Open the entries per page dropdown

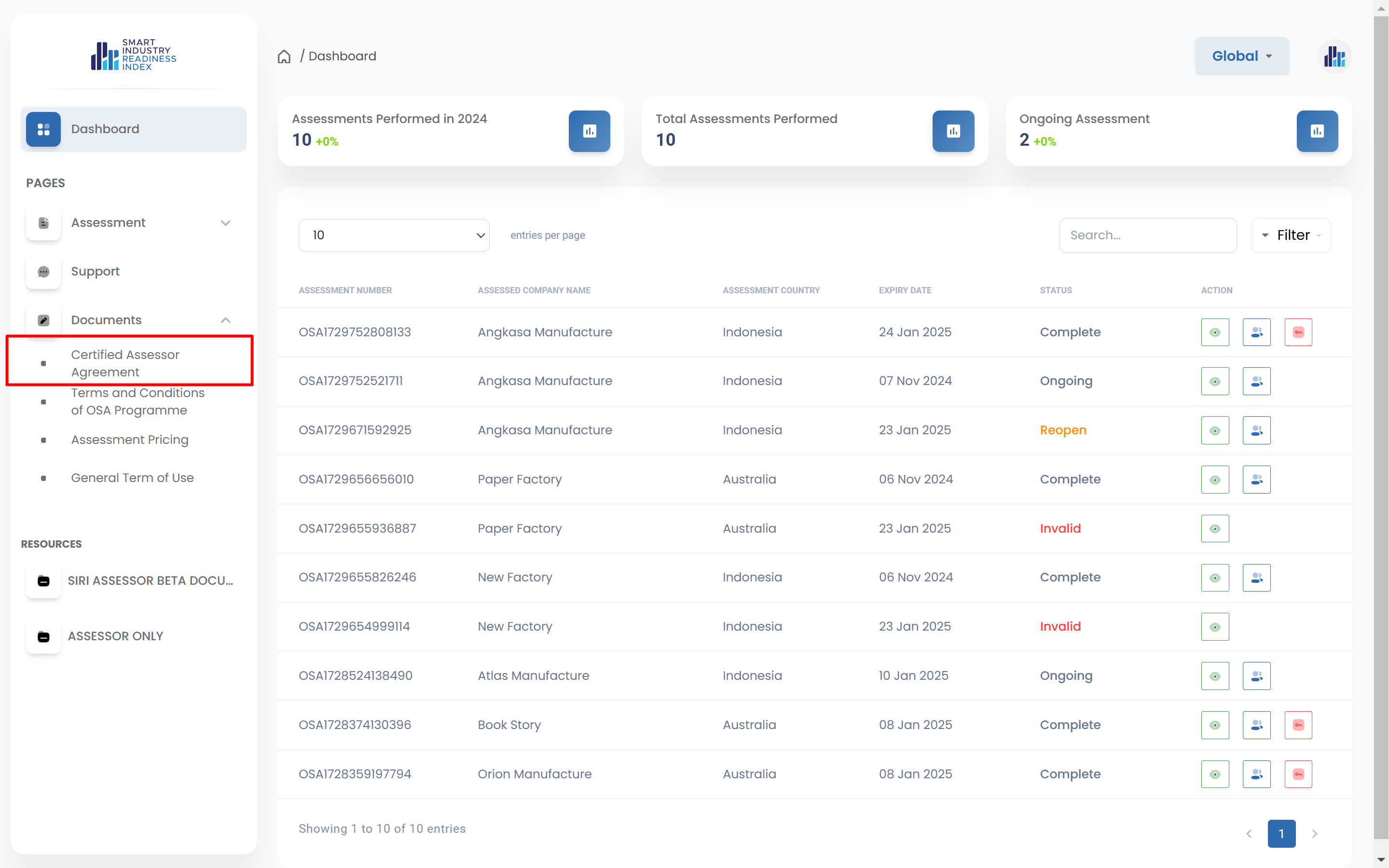coord(394,235)
